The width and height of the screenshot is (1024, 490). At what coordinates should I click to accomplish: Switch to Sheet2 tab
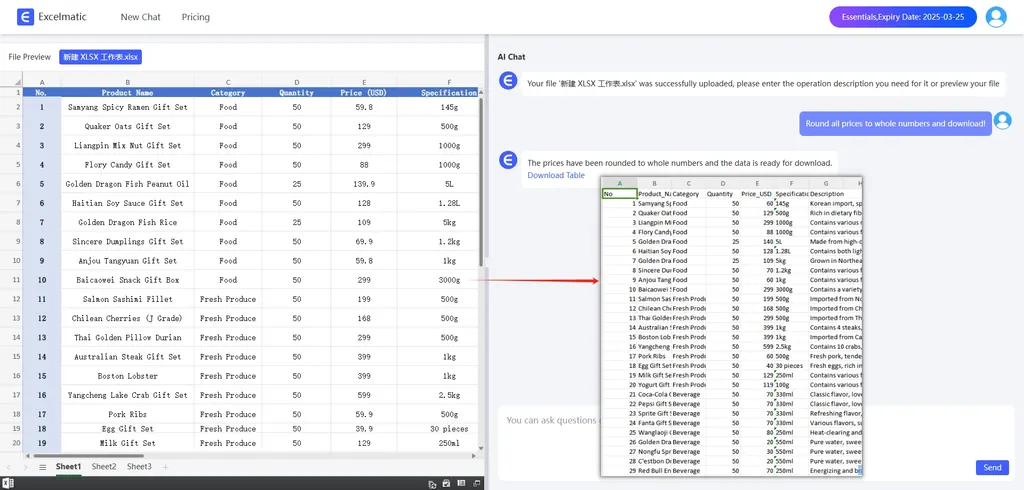click(104, 467)
